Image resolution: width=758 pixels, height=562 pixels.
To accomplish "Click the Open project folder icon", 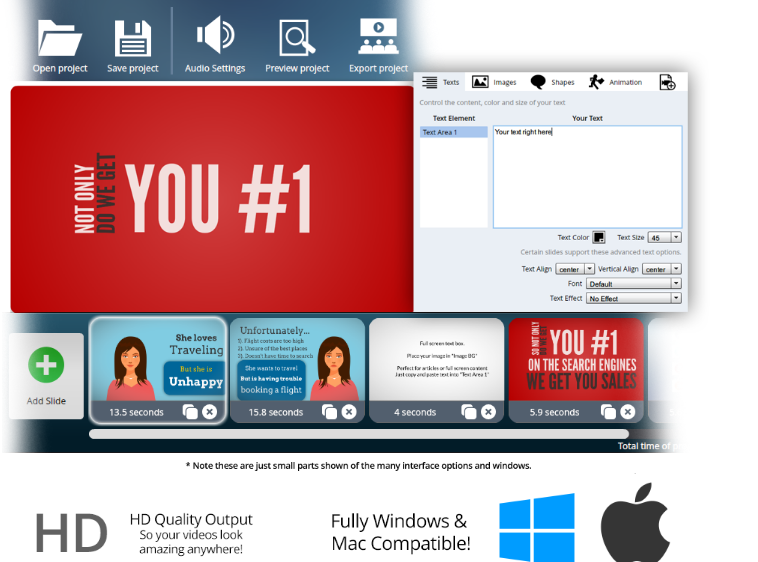I will 60,38.
